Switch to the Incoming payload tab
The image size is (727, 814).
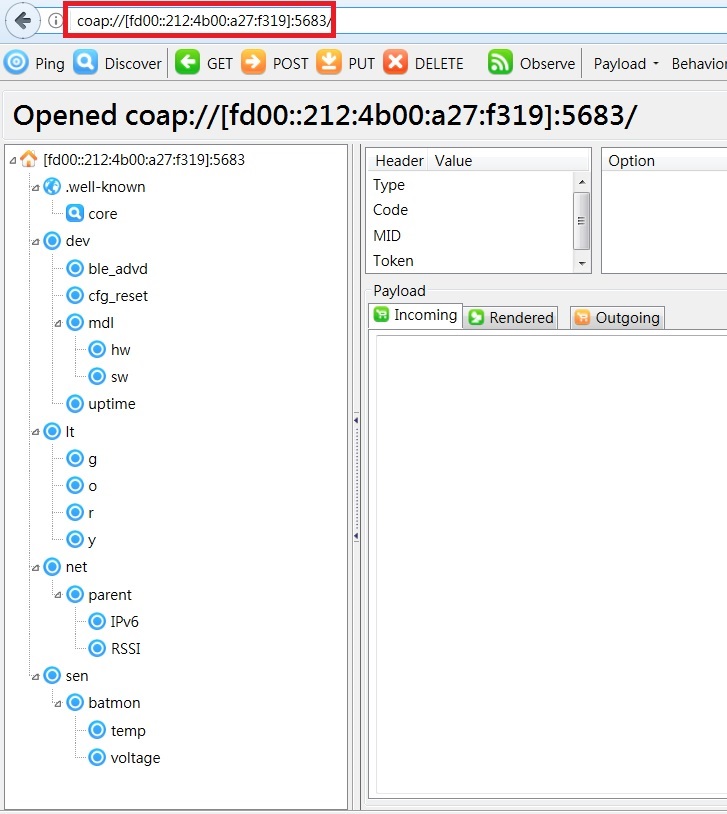pos(416,315)
